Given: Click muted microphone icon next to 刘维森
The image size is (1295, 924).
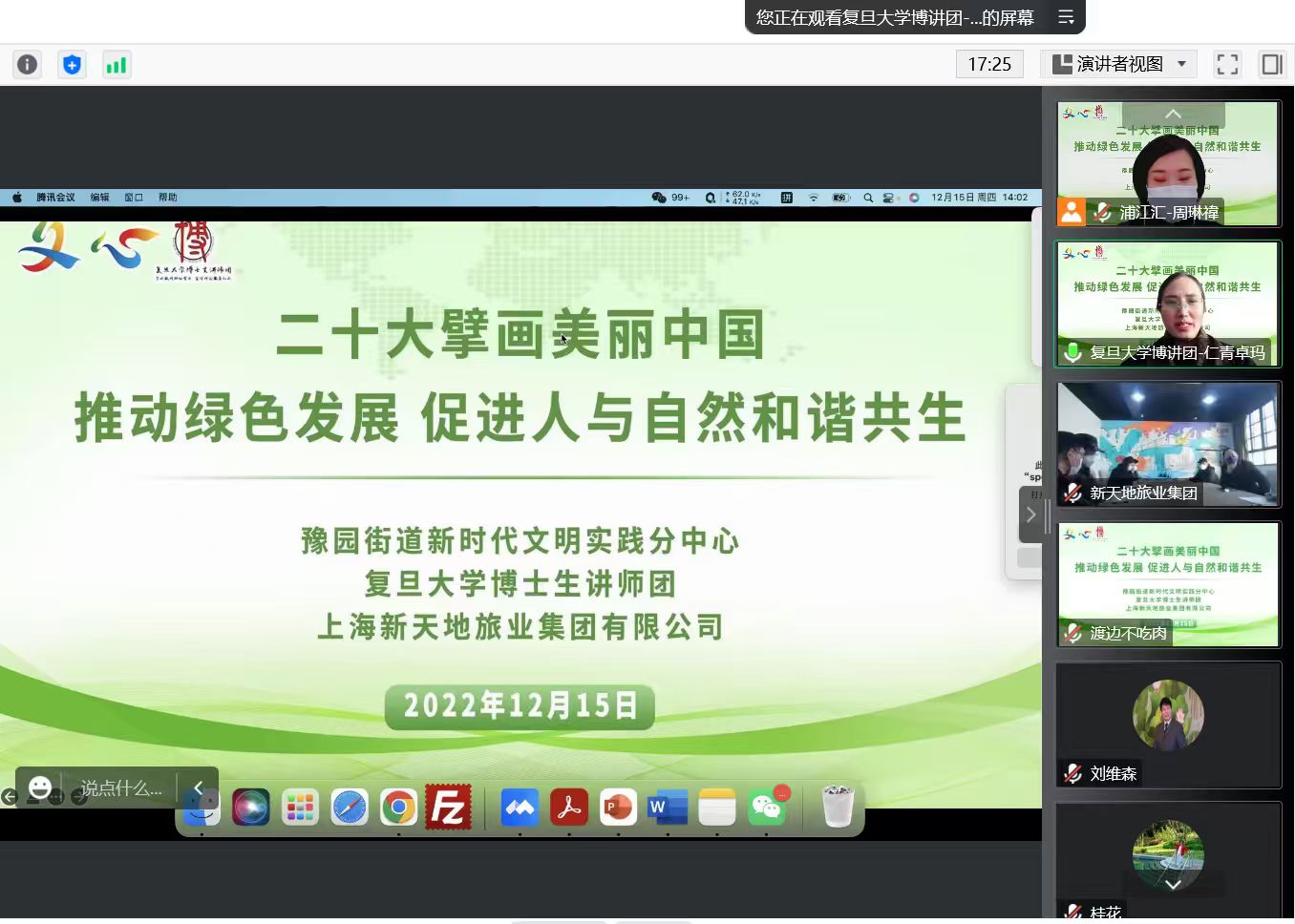Looking at the screenshot, I should 1073,773.
